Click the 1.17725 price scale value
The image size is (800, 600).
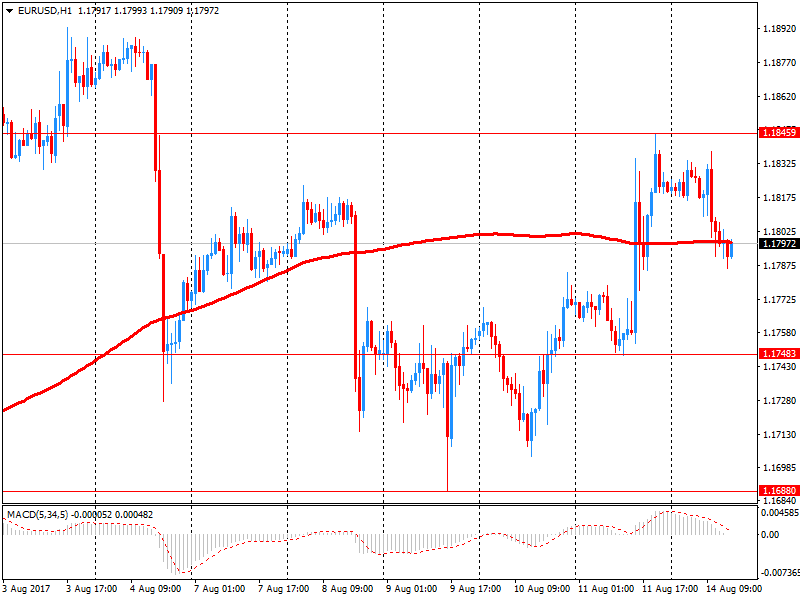[779, 299]
